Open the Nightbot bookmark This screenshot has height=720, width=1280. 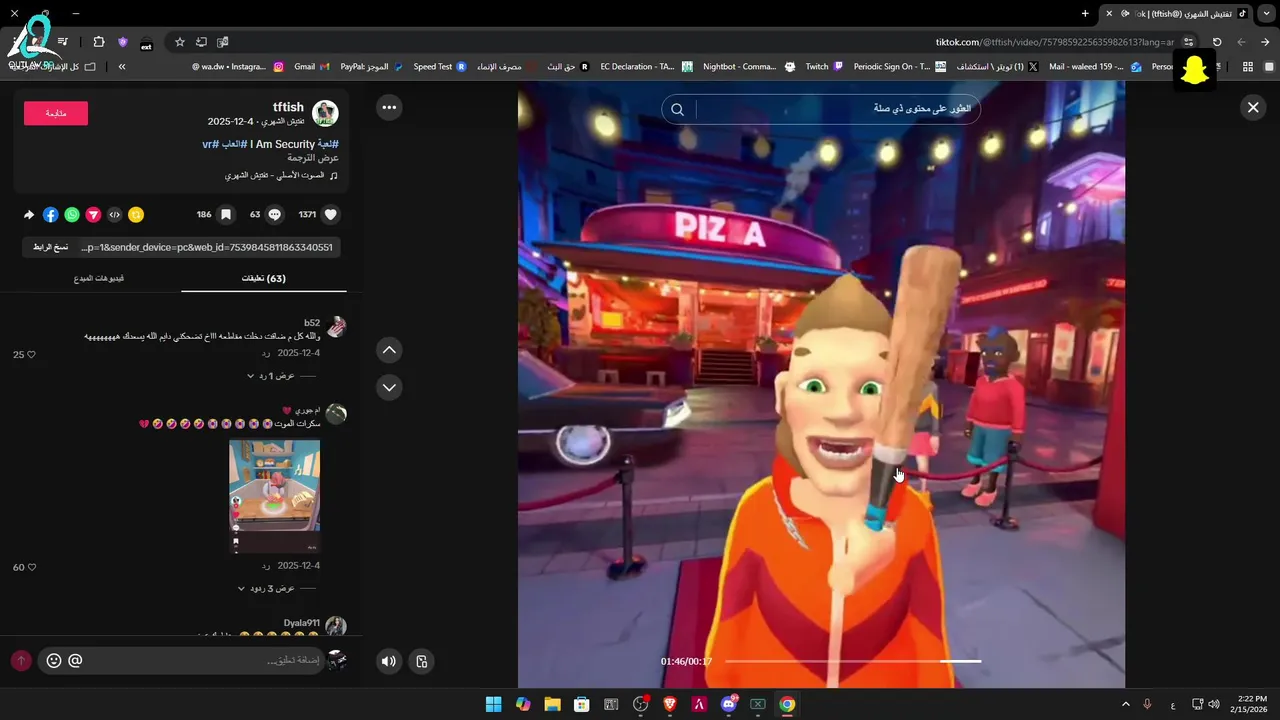click(x=749, y=67)
